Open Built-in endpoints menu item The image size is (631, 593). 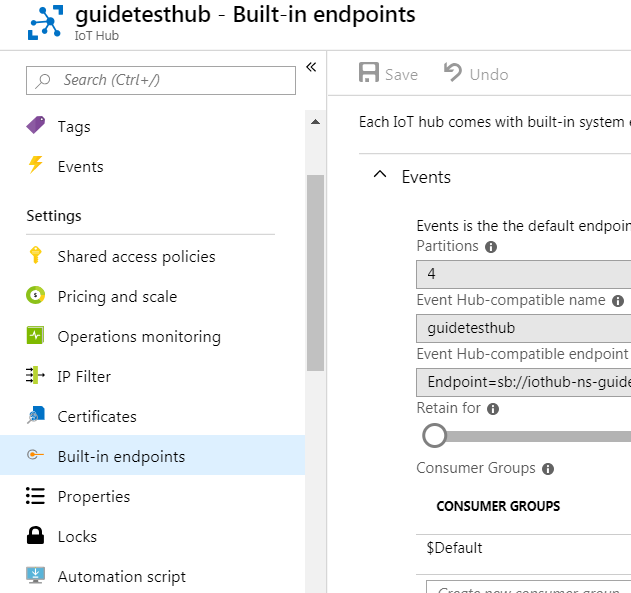click(x=121, y=456)
